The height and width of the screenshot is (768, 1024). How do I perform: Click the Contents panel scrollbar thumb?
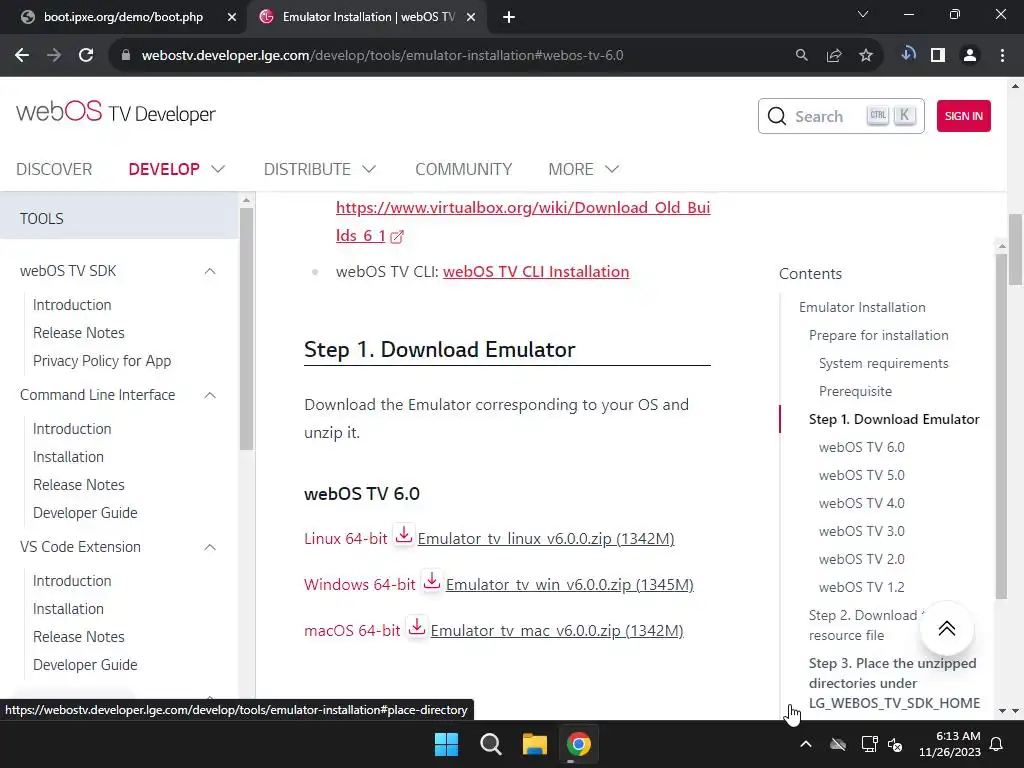tap(1001, 426)
